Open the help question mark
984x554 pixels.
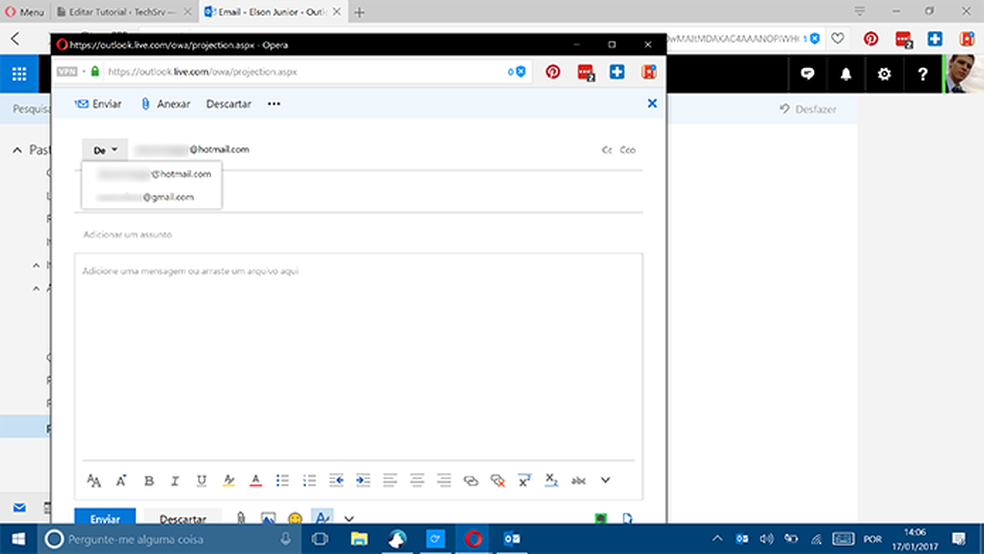922,74
